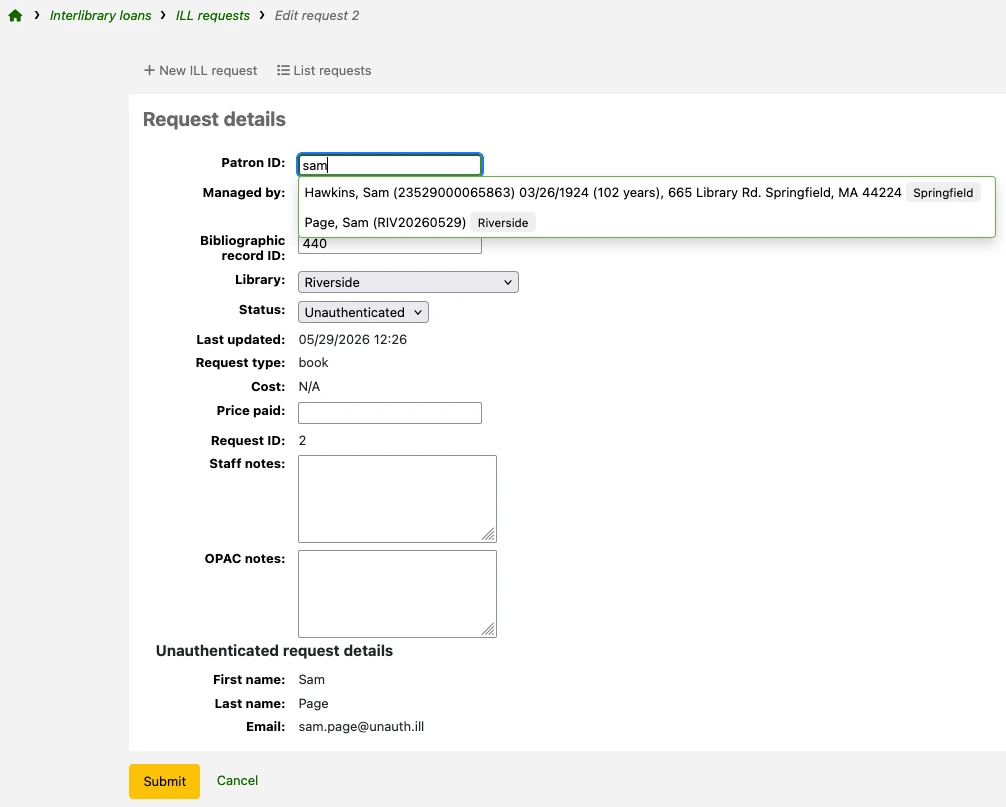Click List requests button
This screenshot has height=807, width=1006.
click(324, 71)
